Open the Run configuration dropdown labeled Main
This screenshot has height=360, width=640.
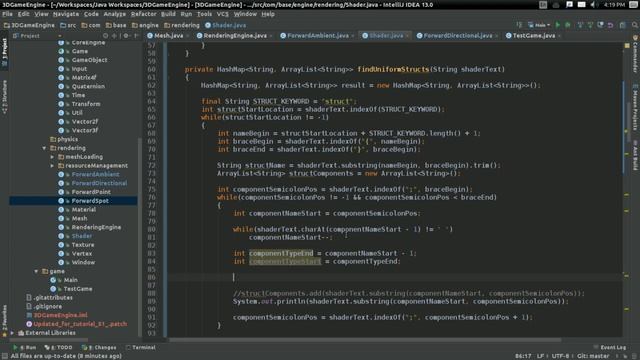(x=539, y=25)
